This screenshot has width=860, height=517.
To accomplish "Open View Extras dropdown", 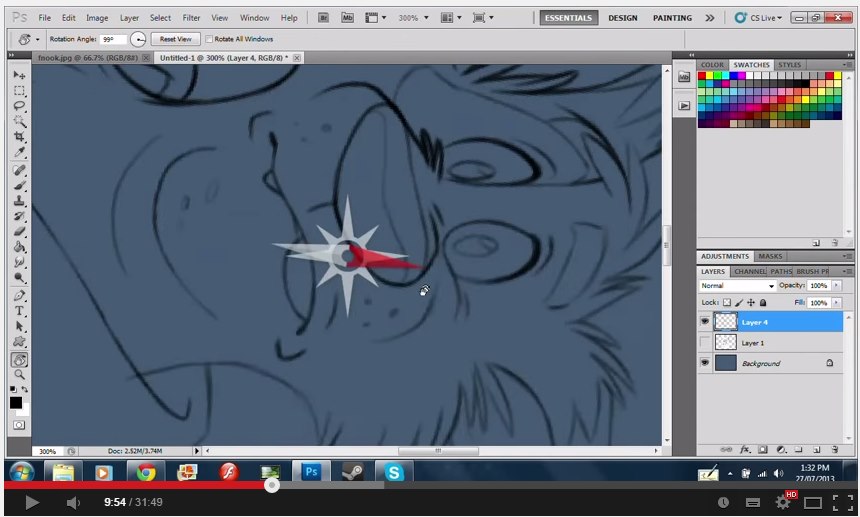I will (376, 18).
